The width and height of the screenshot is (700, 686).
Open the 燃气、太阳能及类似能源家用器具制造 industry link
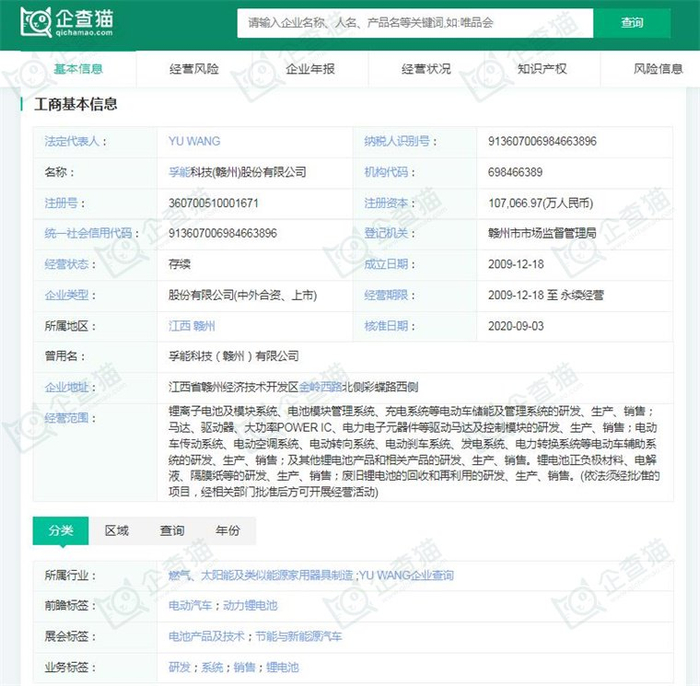click(x=261, y=575)
